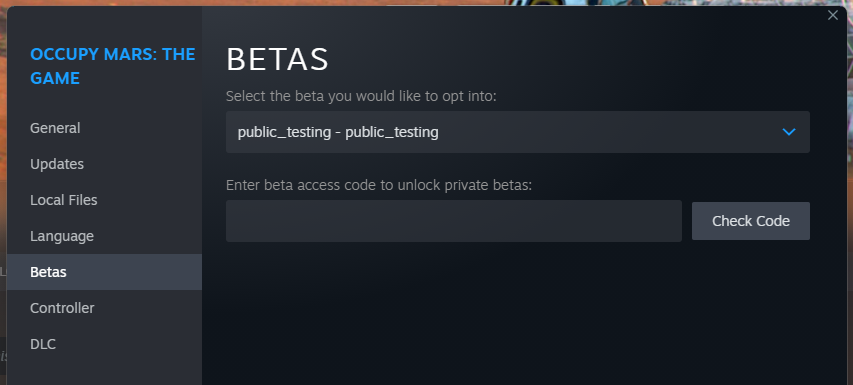Image resolution: width=853 pixels, height=385 pixels.
Task: Select the public_testing beta text
Action: [338, 132]
